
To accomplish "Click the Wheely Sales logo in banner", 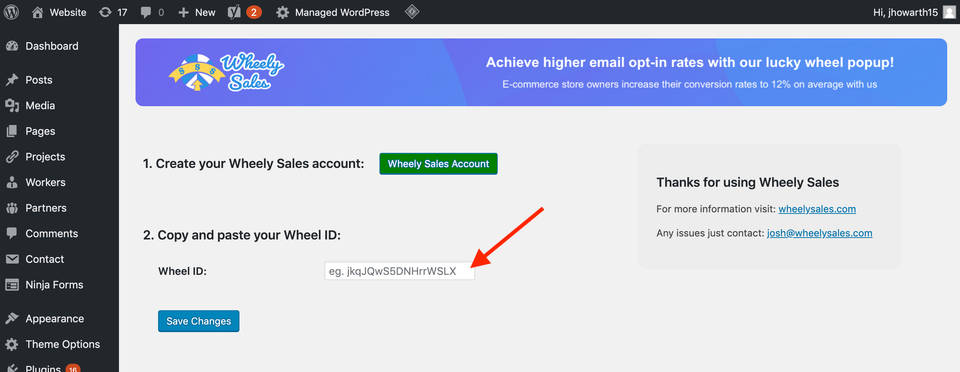I will 227,72.
